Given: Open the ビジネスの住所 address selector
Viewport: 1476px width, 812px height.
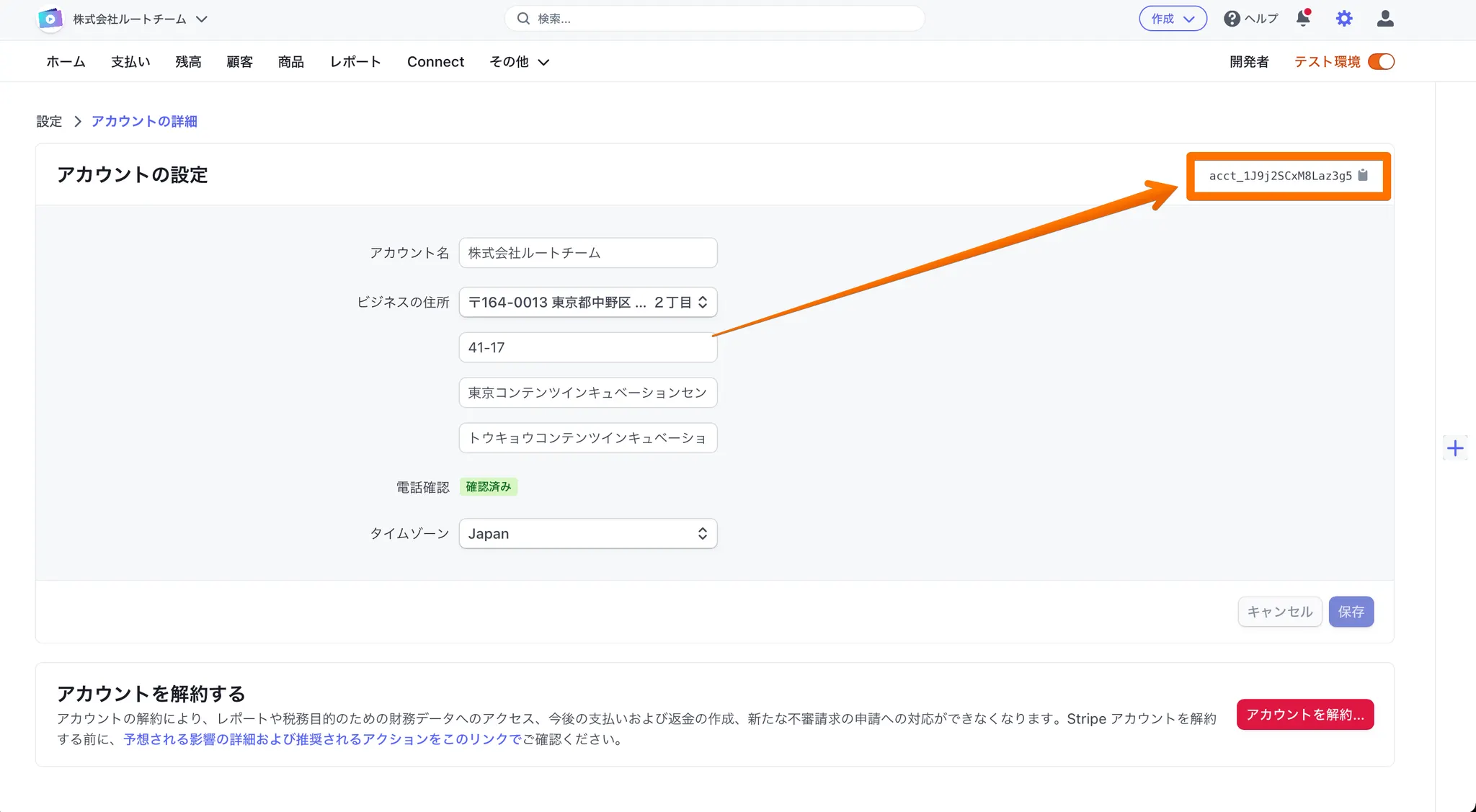Looking at the screenshot, I should click(x=587, y=303).
